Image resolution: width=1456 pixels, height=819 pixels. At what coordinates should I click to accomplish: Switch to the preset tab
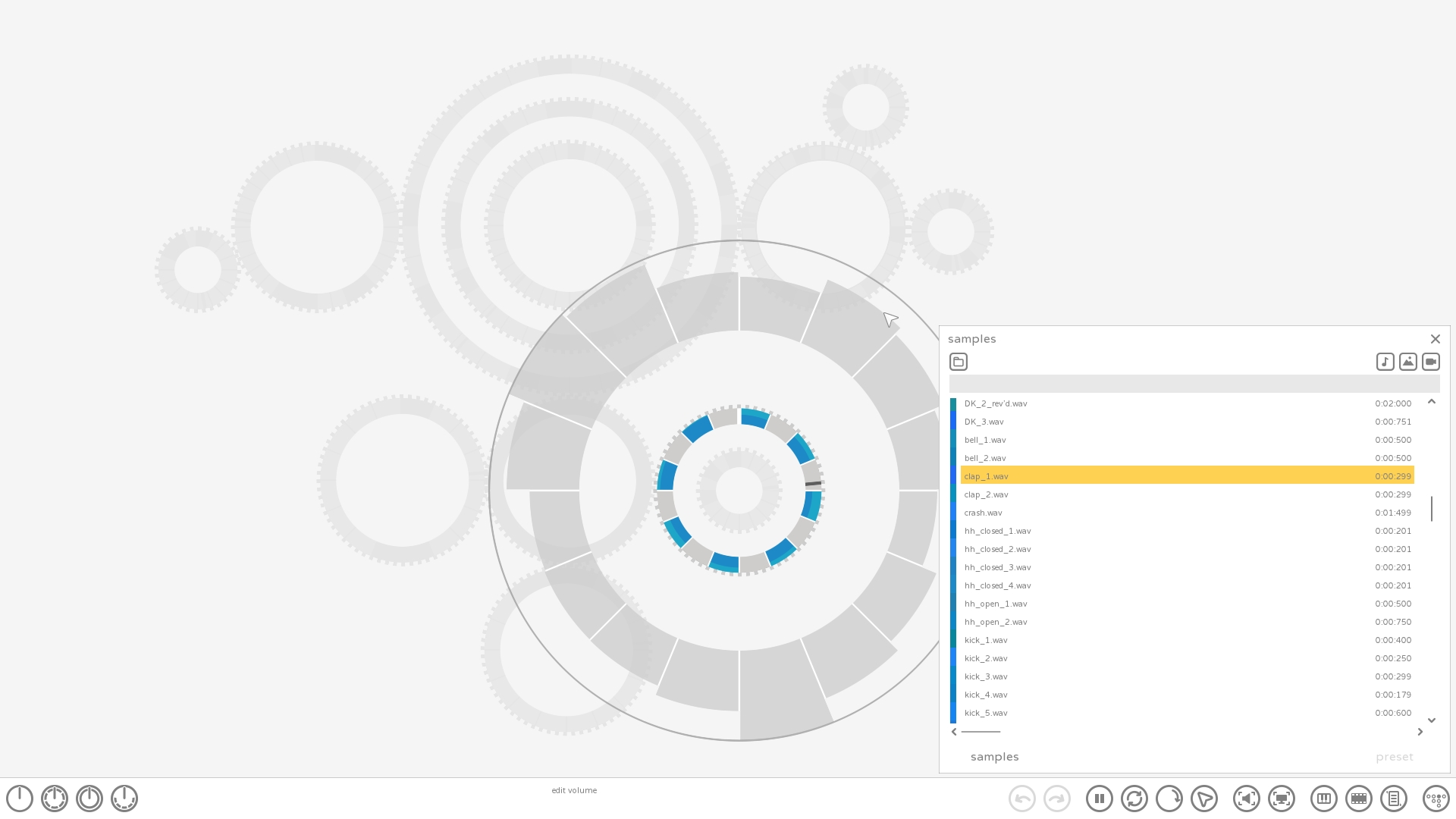tap(1394, 757)
